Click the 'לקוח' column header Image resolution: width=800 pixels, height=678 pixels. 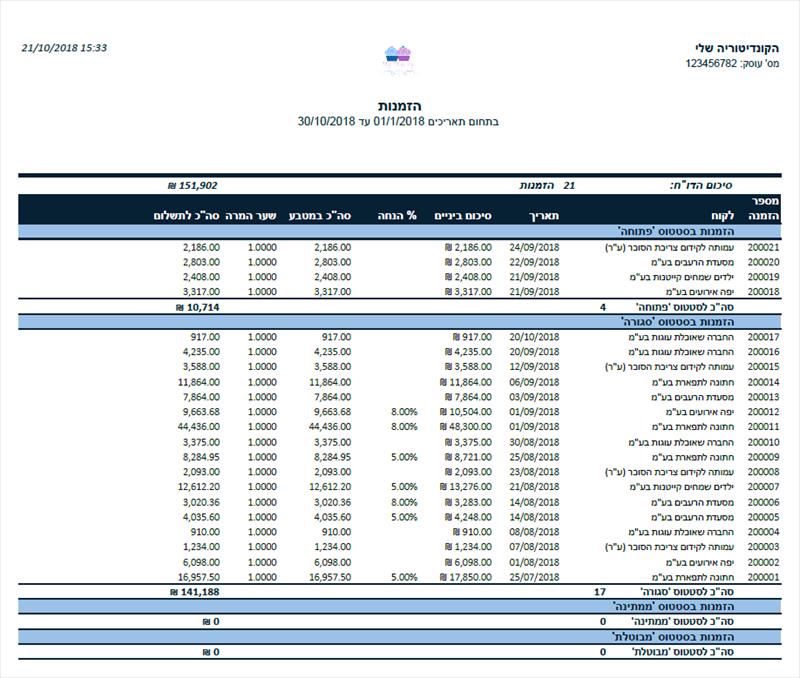pyautogui.click(x=723, y=216)
